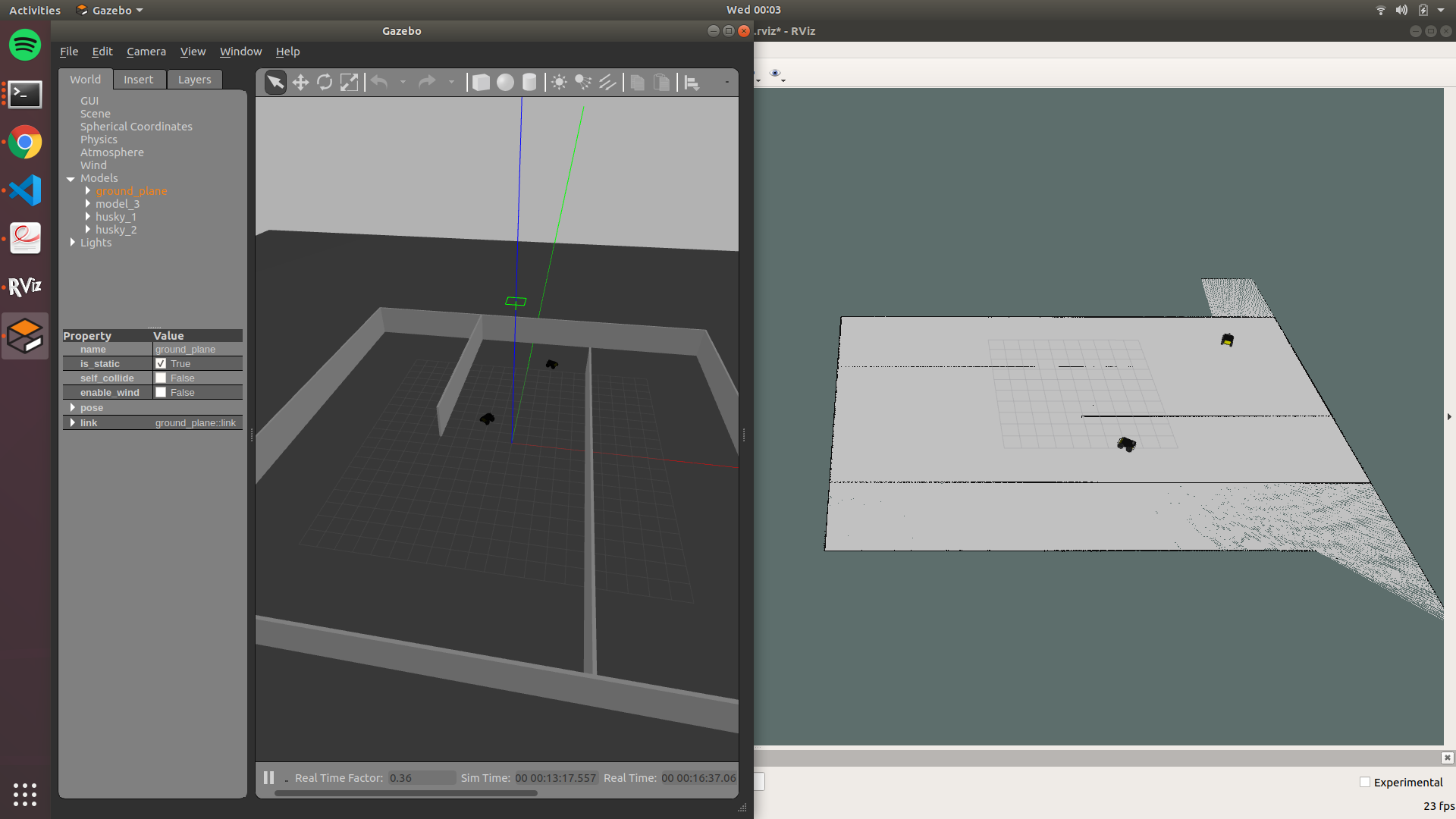Click the redo arrow in toolbar
1456x819 pixels.
(427, 82)
